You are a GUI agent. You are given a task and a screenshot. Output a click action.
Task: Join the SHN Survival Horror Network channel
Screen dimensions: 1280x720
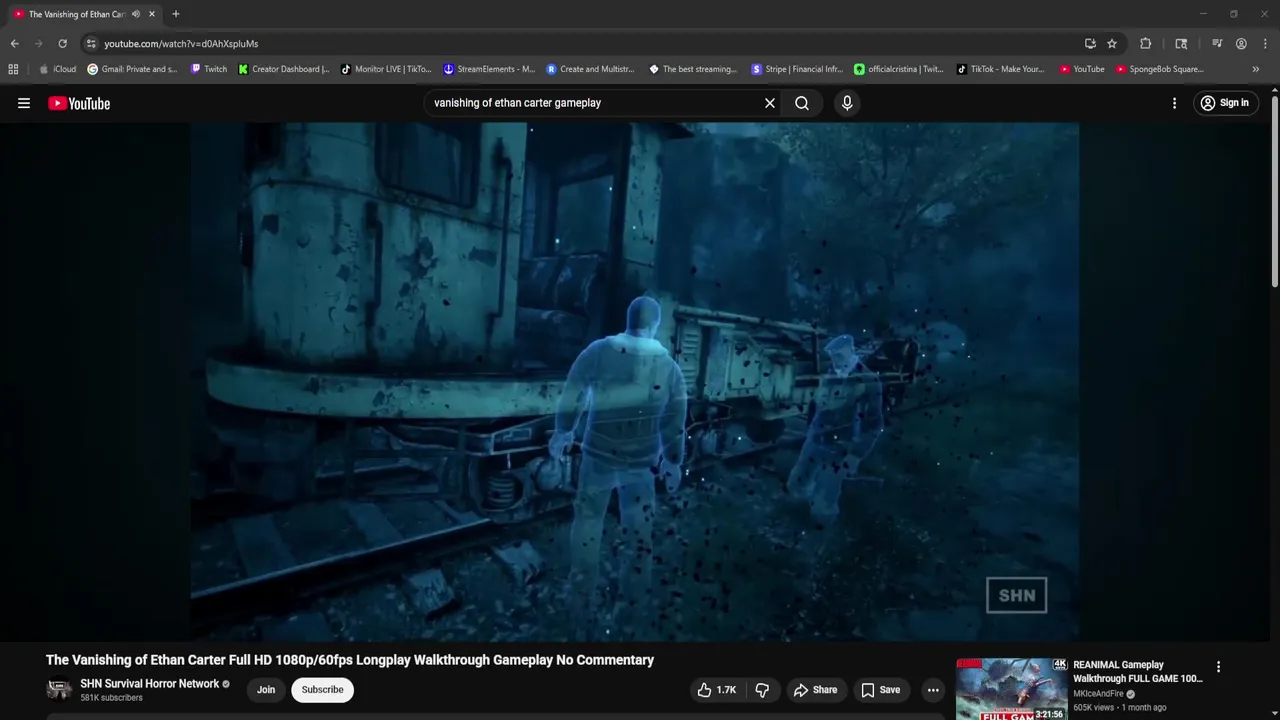(266, 690)
